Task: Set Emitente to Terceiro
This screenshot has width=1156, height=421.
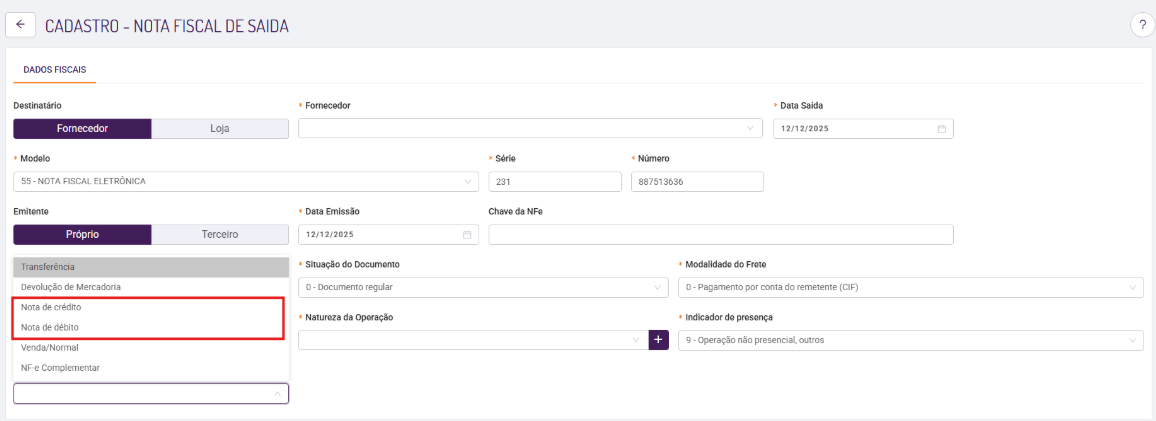Action: coord(220,235)
